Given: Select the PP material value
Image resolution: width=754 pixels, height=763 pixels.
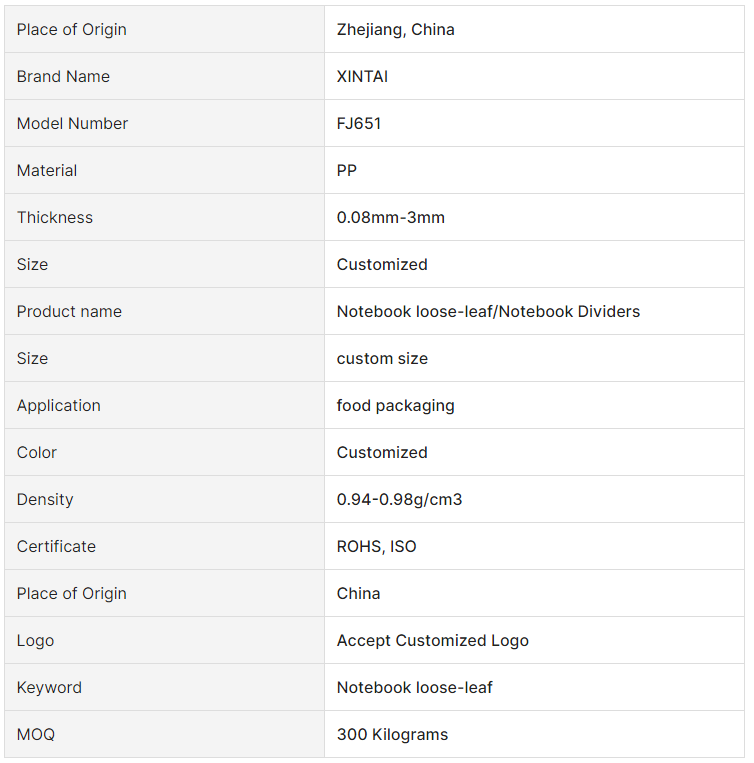Looking at the screenshot, I should pyautogui.click(x=346, y=170).
